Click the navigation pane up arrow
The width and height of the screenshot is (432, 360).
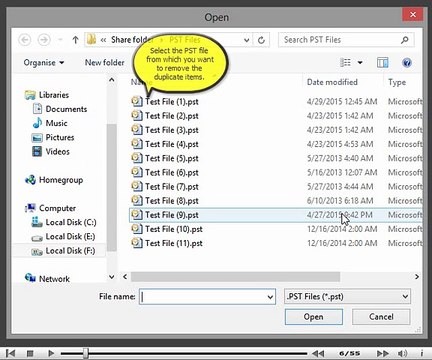112,80
